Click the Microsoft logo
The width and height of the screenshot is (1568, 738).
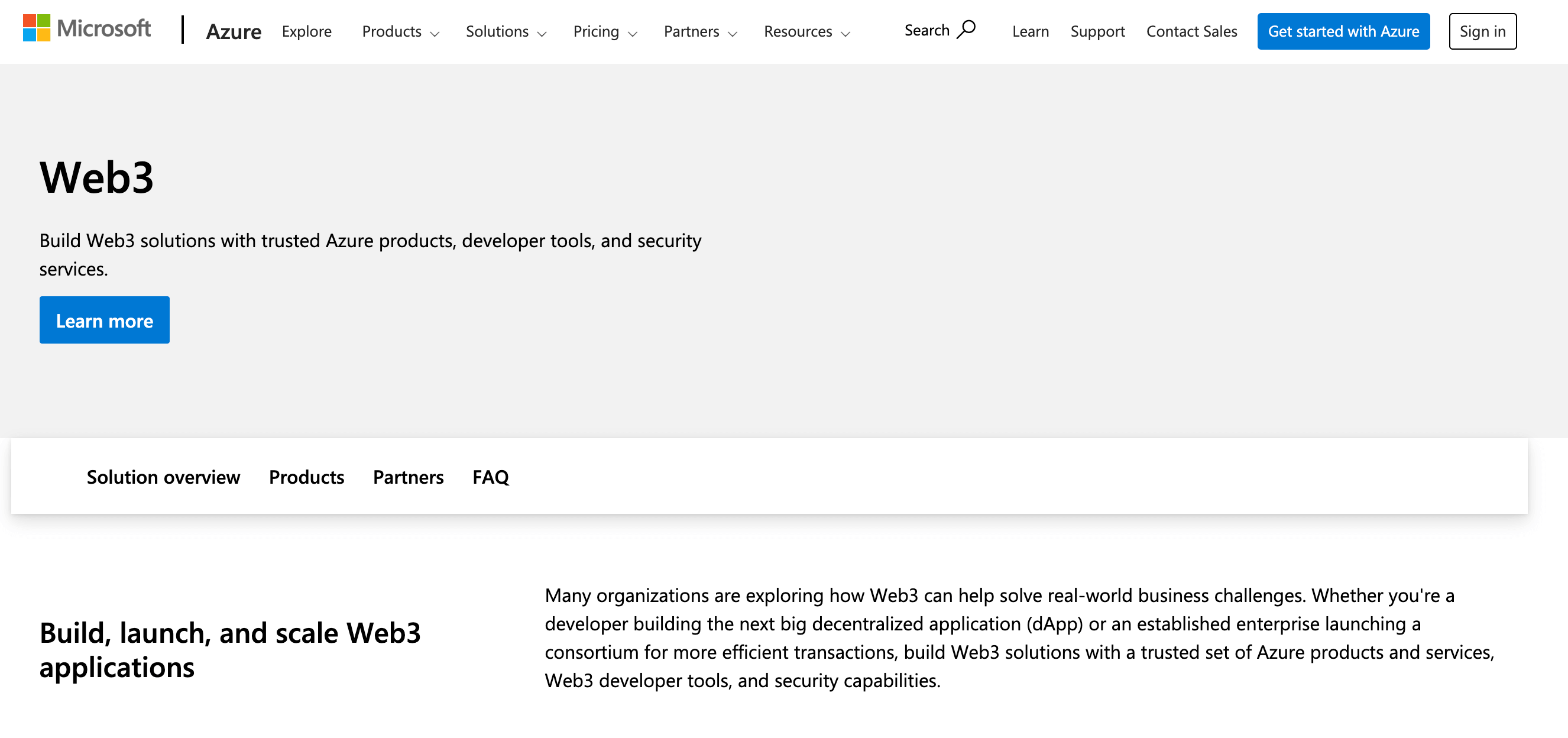[x=86, y=28]
